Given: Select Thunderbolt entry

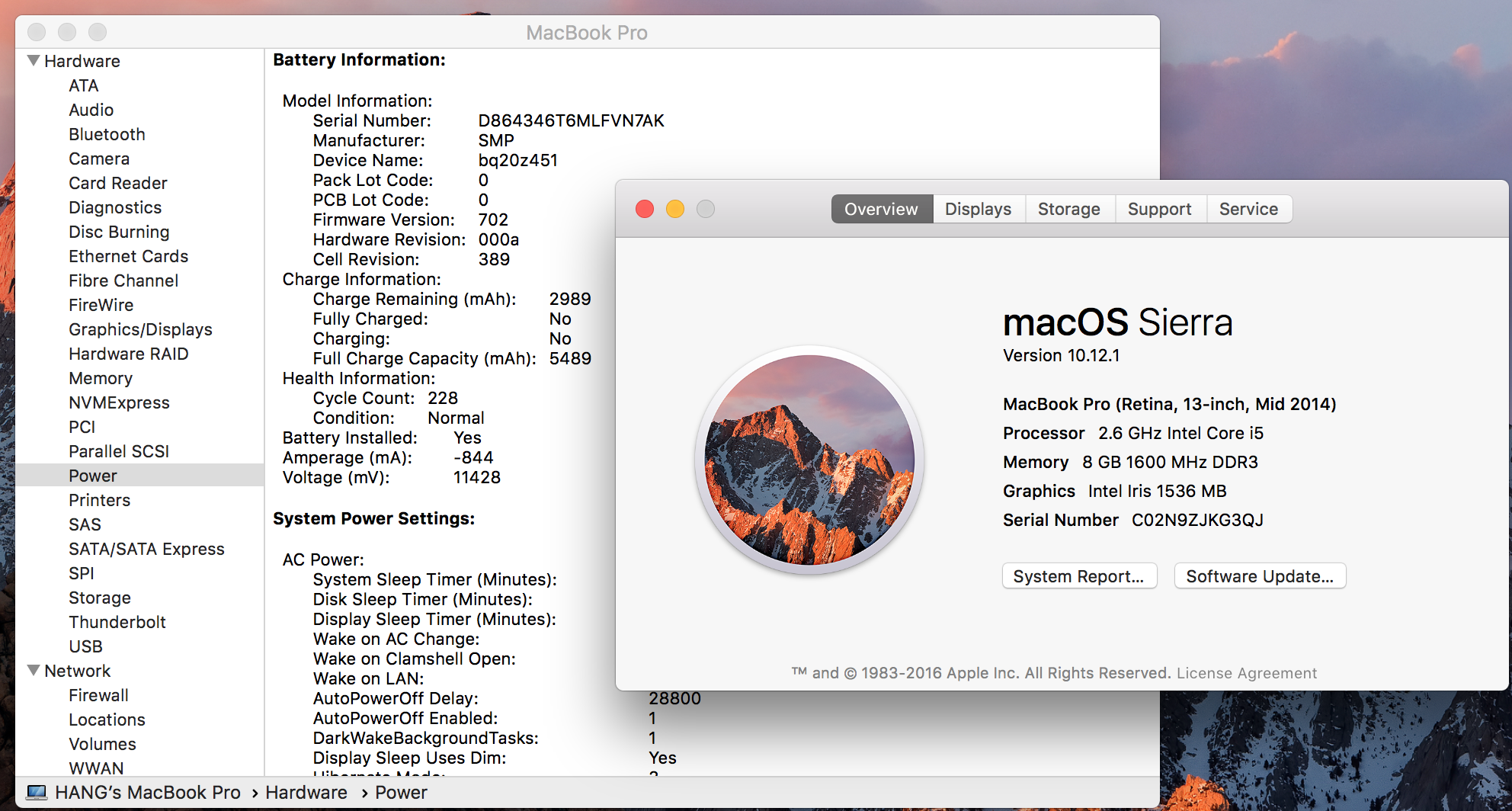Looking at the screenshot, I should pyautogui.click(x=117, y=622).
